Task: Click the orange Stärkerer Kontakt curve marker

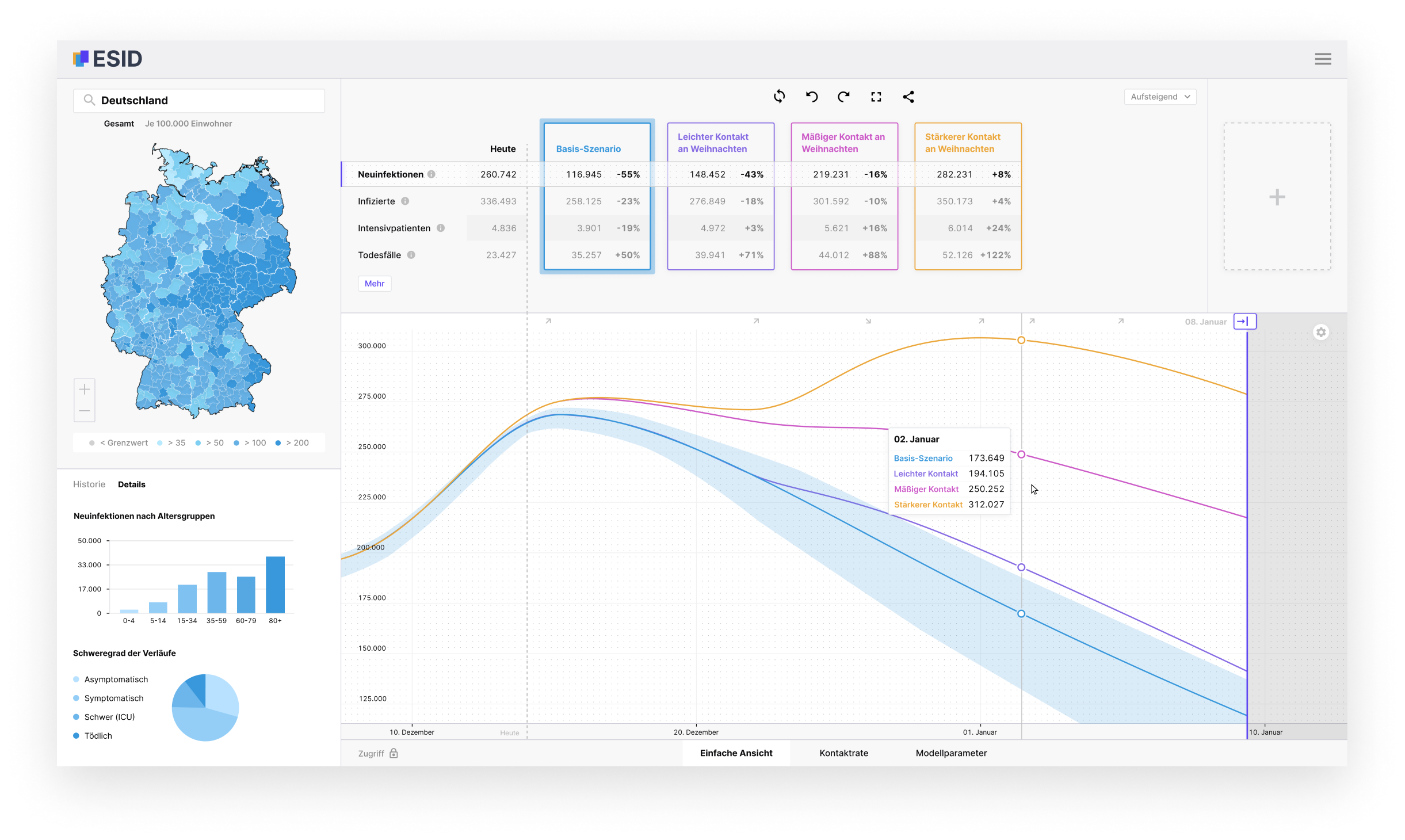Action: [1021, 341]
